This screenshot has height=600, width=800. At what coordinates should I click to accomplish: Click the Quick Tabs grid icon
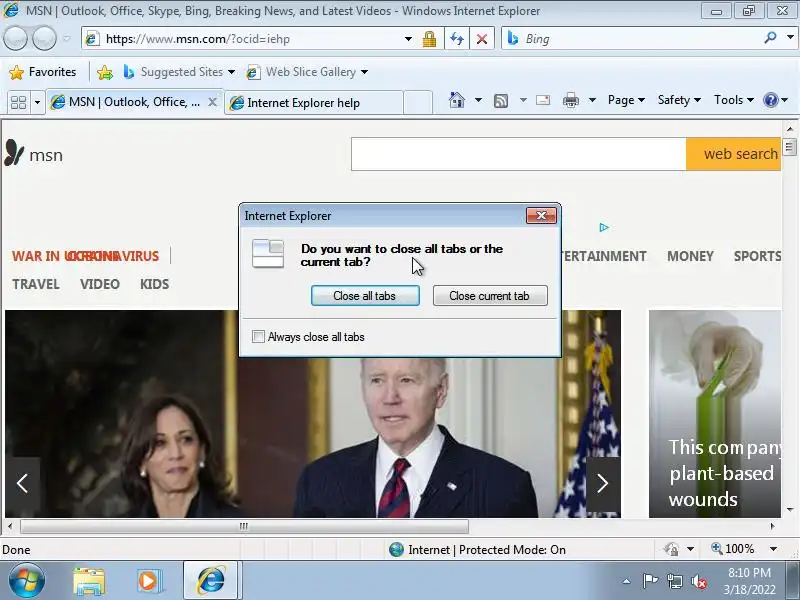point(18,103)
